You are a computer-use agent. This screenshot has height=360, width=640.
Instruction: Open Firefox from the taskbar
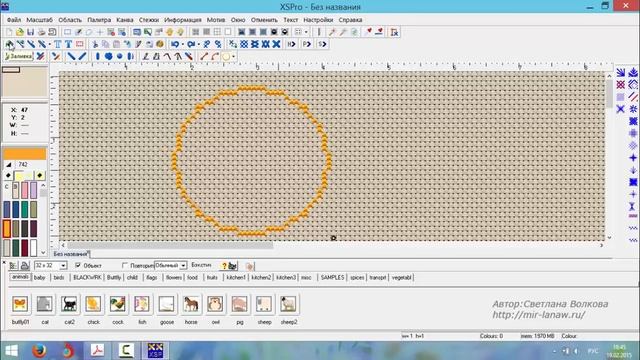[x=39, y=351]
